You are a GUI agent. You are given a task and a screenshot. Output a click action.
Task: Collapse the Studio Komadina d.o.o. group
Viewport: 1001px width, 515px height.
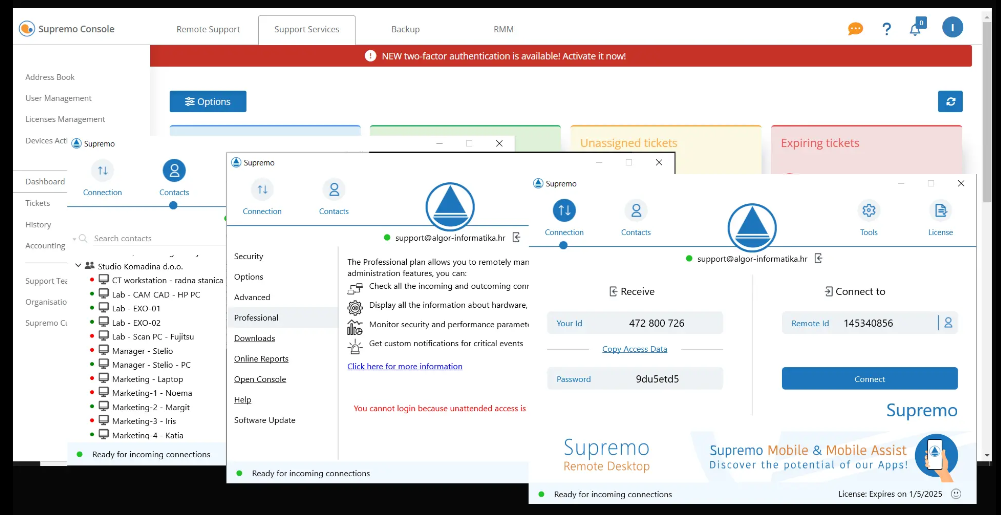(x=78, y=266)
